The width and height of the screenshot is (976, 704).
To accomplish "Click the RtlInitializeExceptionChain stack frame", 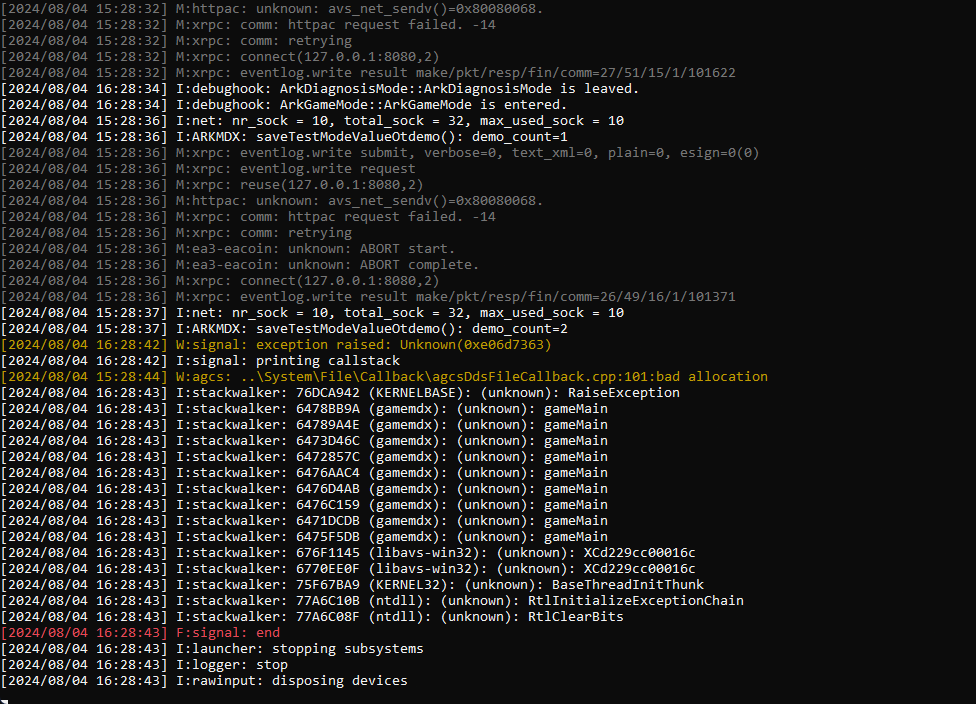I will pyautogui.click(x=459, y=601).
